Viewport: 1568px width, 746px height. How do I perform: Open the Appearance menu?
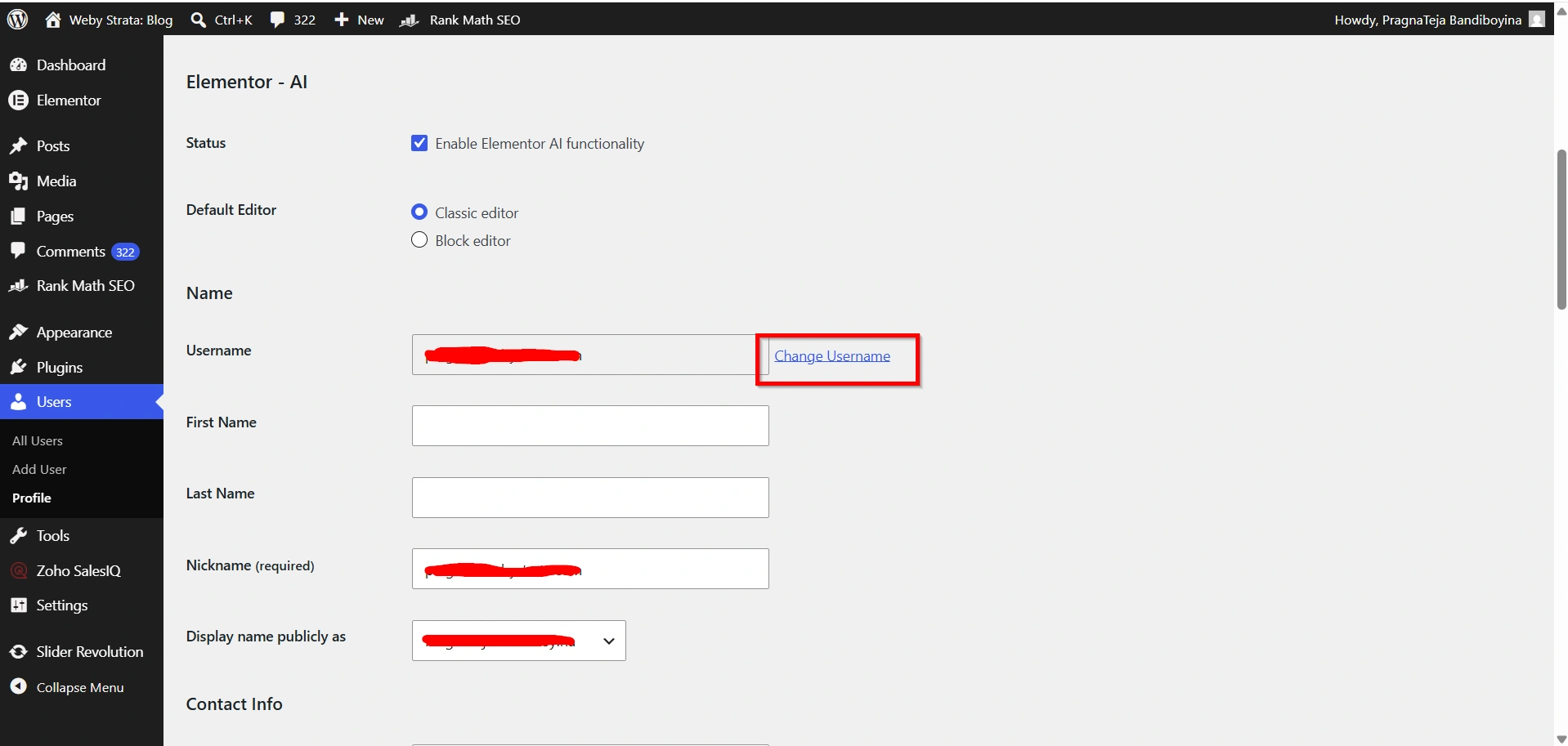coord(74,333)
